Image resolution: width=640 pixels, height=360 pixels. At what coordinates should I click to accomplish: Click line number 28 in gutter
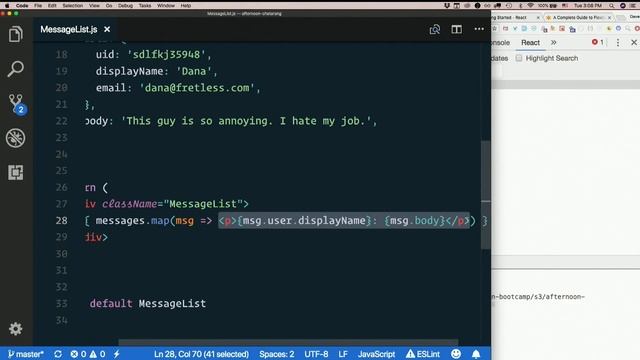coord(61,220)
